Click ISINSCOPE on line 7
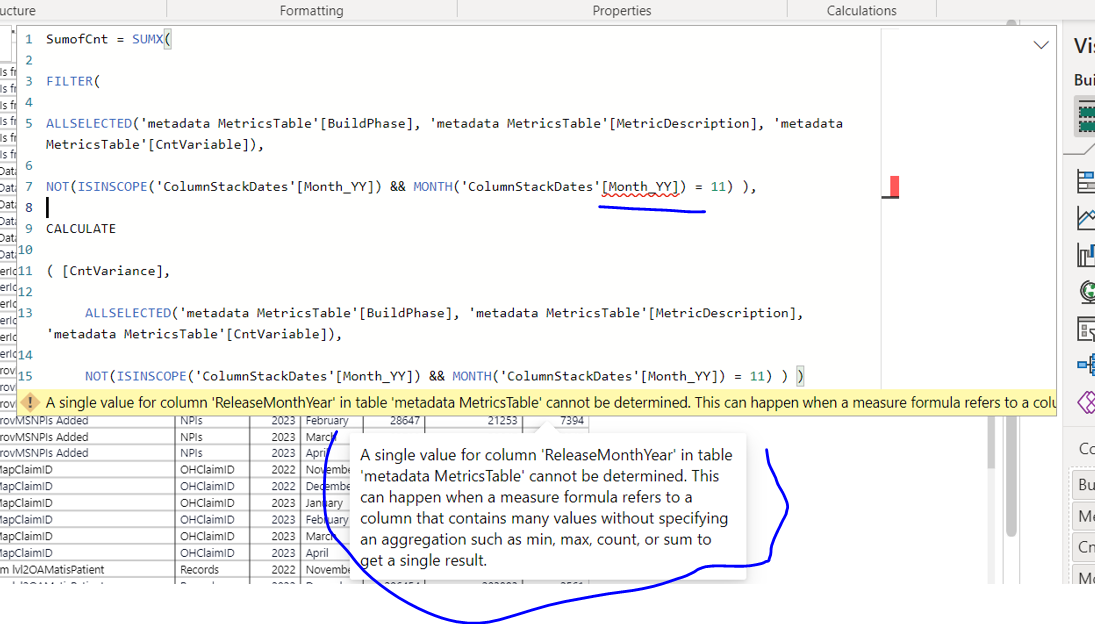The width and height of the screenshot is (1095, 624). pos(112,186)
